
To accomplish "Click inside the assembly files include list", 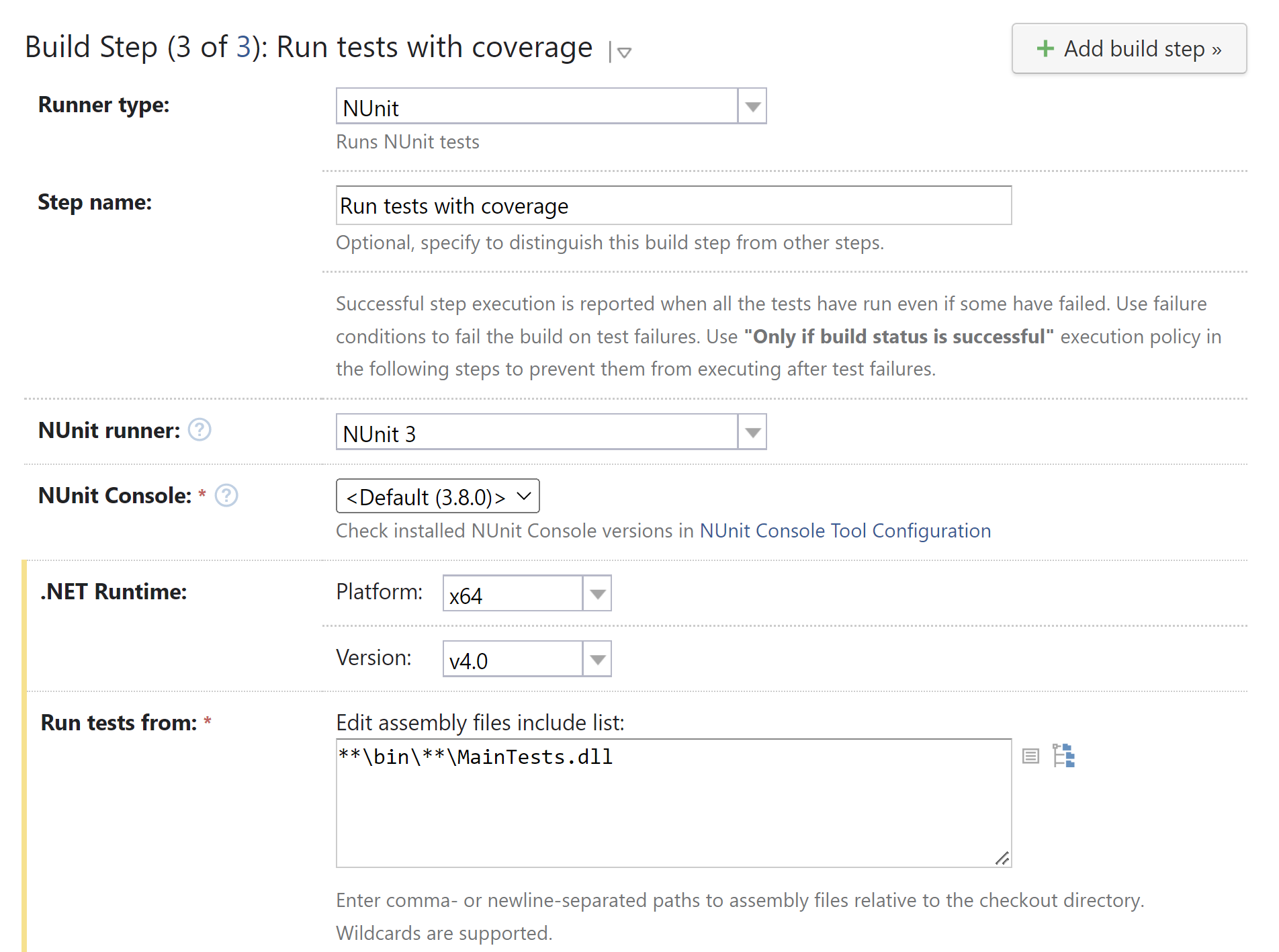I will (672, 799).
